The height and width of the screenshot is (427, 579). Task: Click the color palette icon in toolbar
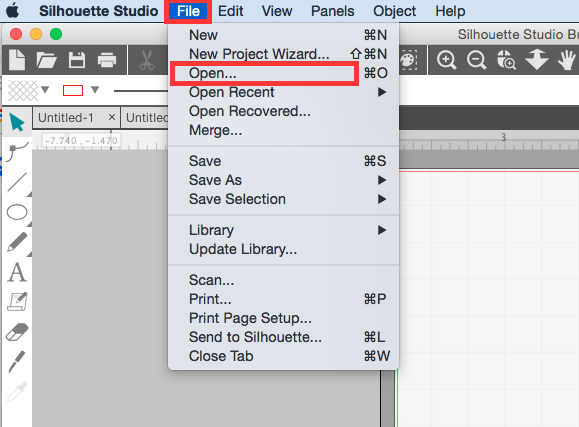408,60
